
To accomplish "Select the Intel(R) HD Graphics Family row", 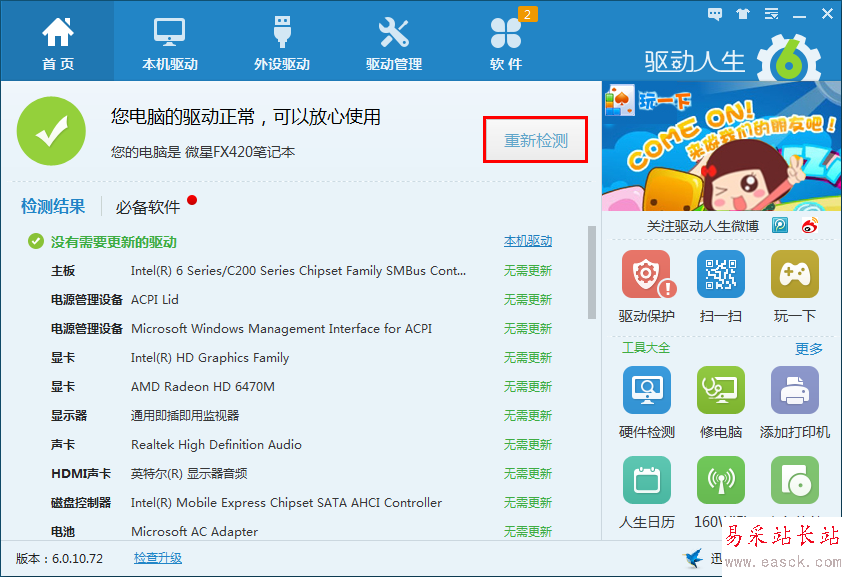I will [x=301, y=357].
